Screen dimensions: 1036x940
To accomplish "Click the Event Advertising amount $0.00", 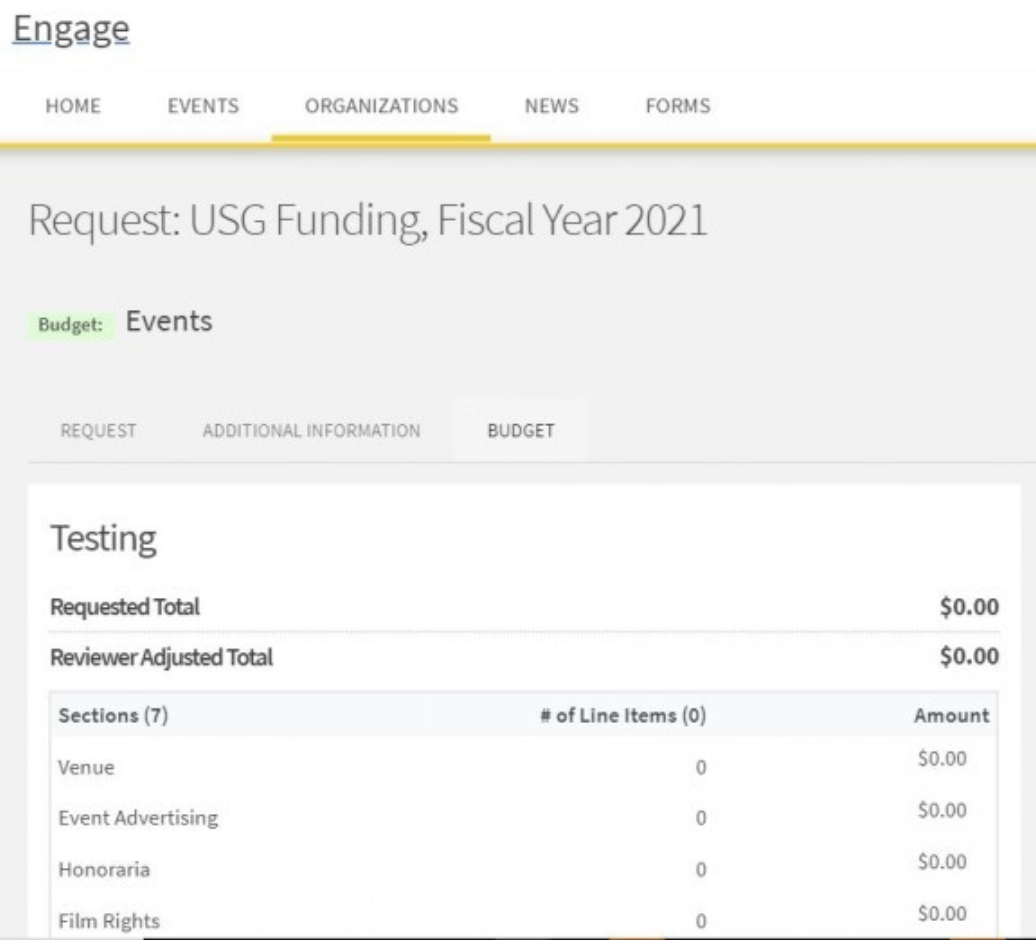I will [x=942, y=810].
